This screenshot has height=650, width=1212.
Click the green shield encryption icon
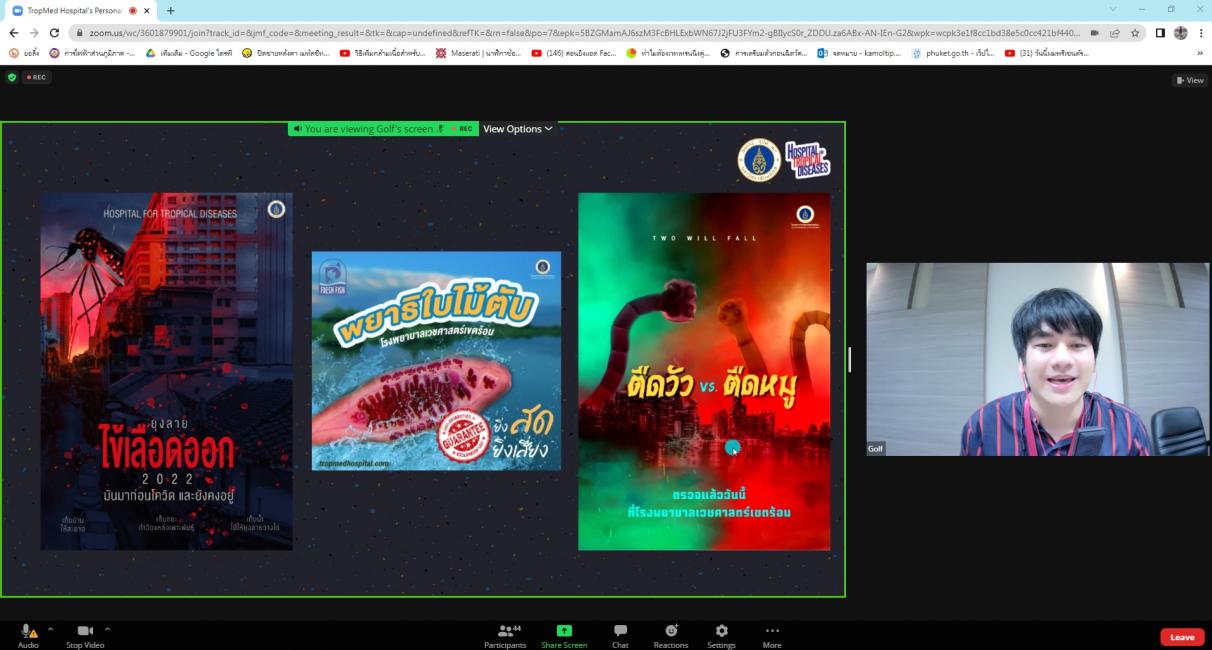point(12,77)
